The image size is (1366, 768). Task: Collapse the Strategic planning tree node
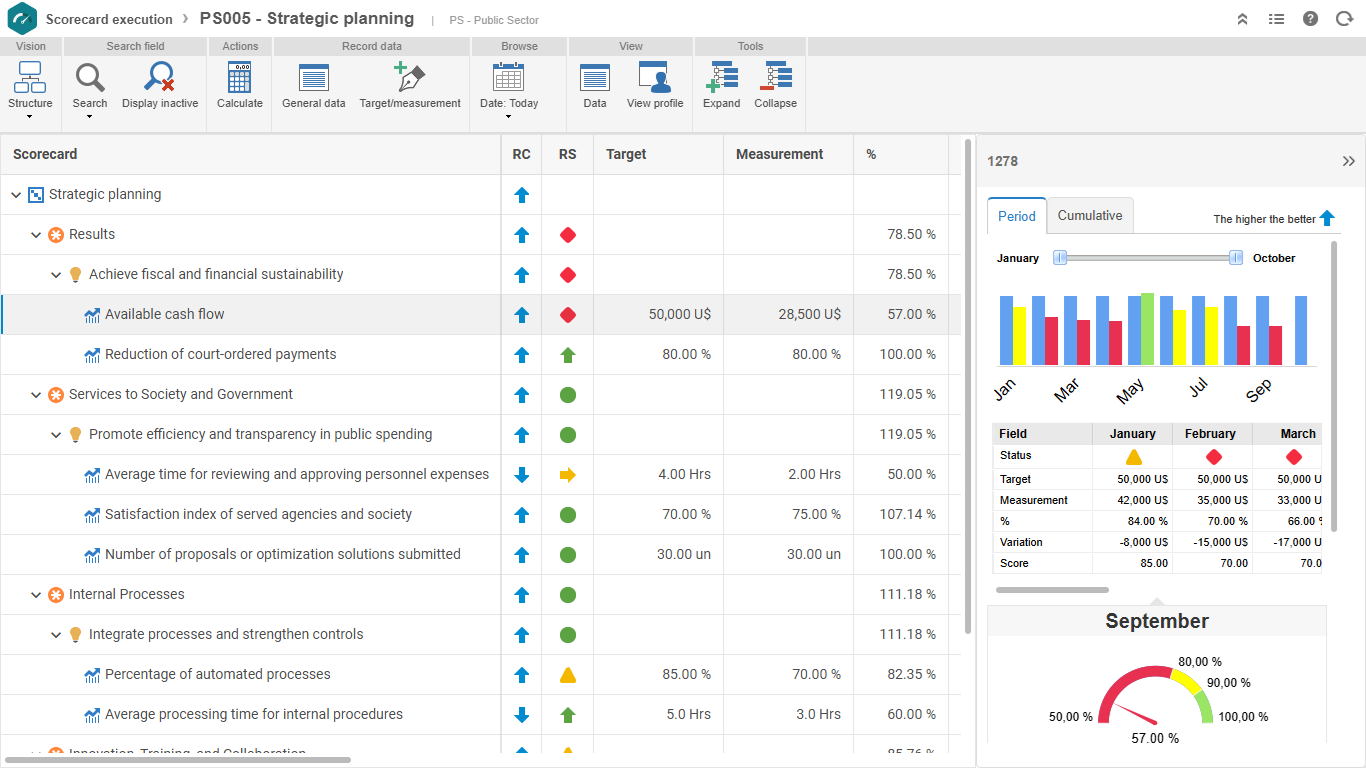(15, 195)
